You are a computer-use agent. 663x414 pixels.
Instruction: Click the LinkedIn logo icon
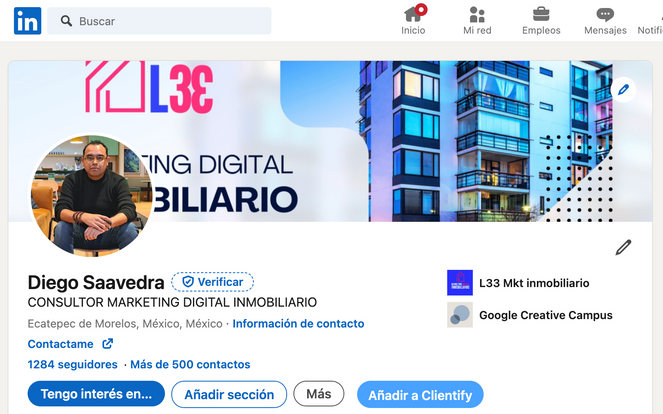click(27, 21)
